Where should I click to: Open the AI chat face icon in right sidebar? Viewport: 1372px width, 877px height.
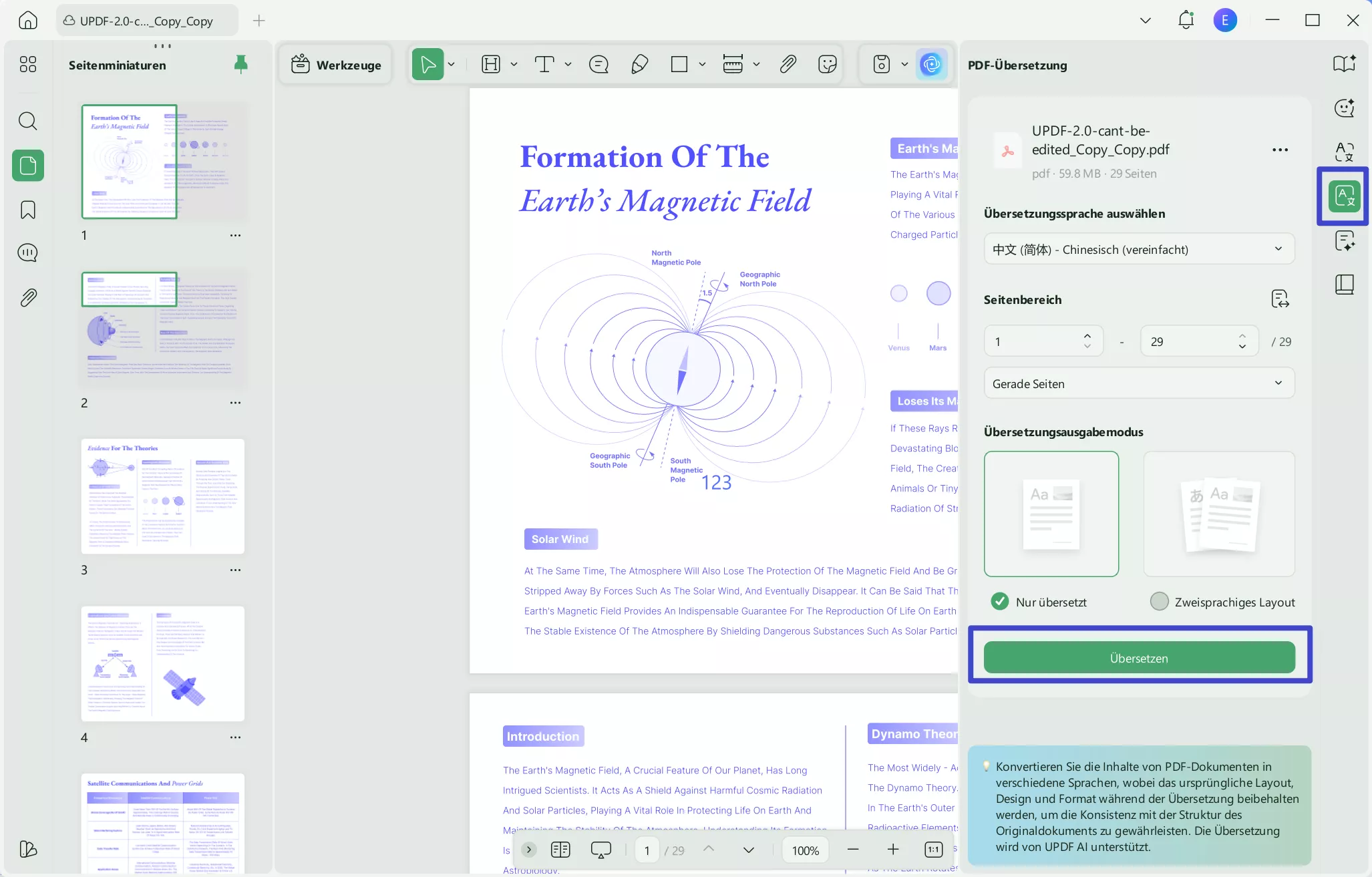(1344, 108)
